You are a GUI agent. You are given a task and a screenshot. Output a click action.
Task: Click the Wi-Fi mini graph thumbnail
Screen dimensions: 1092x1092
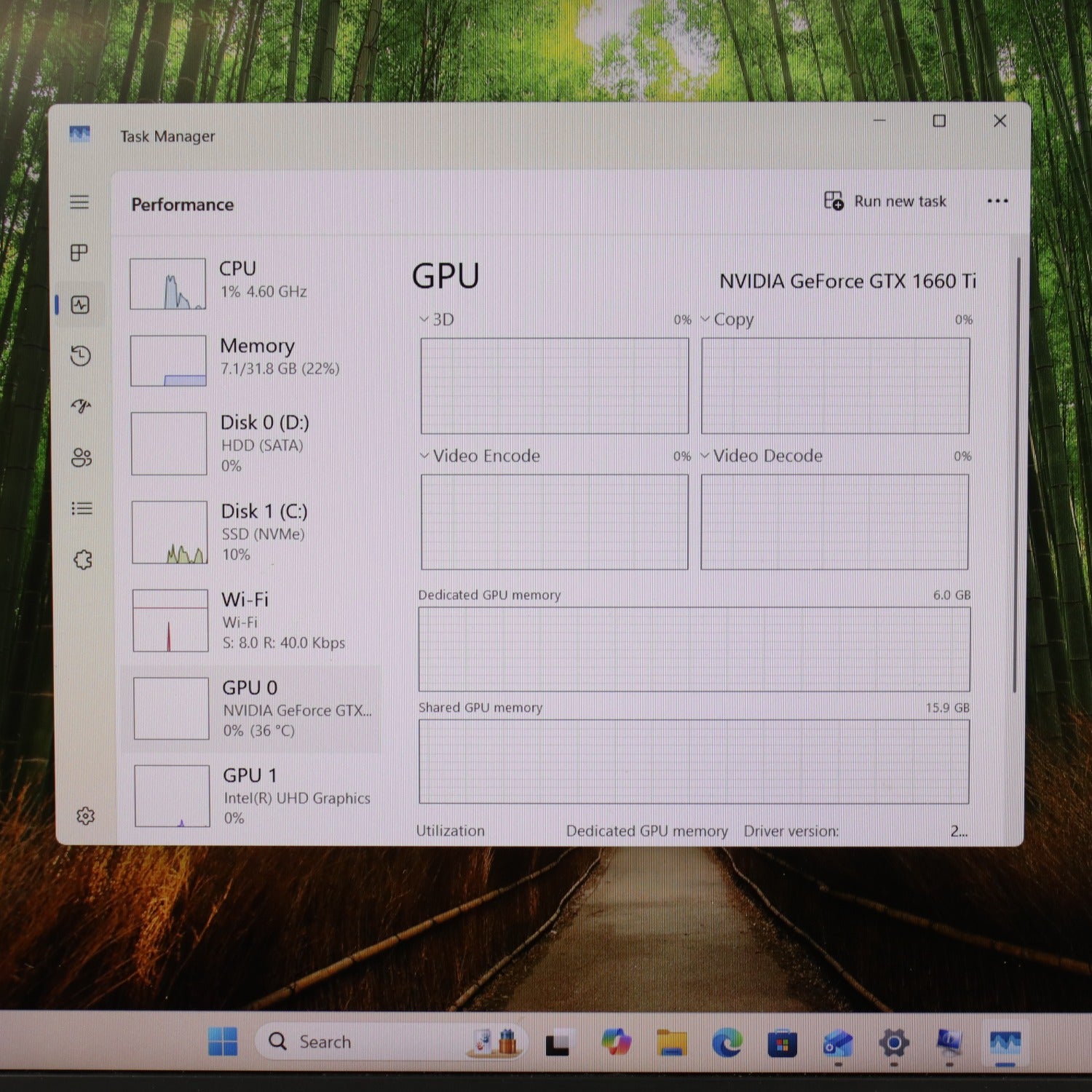pyautogui.click(x=170, y=620)
